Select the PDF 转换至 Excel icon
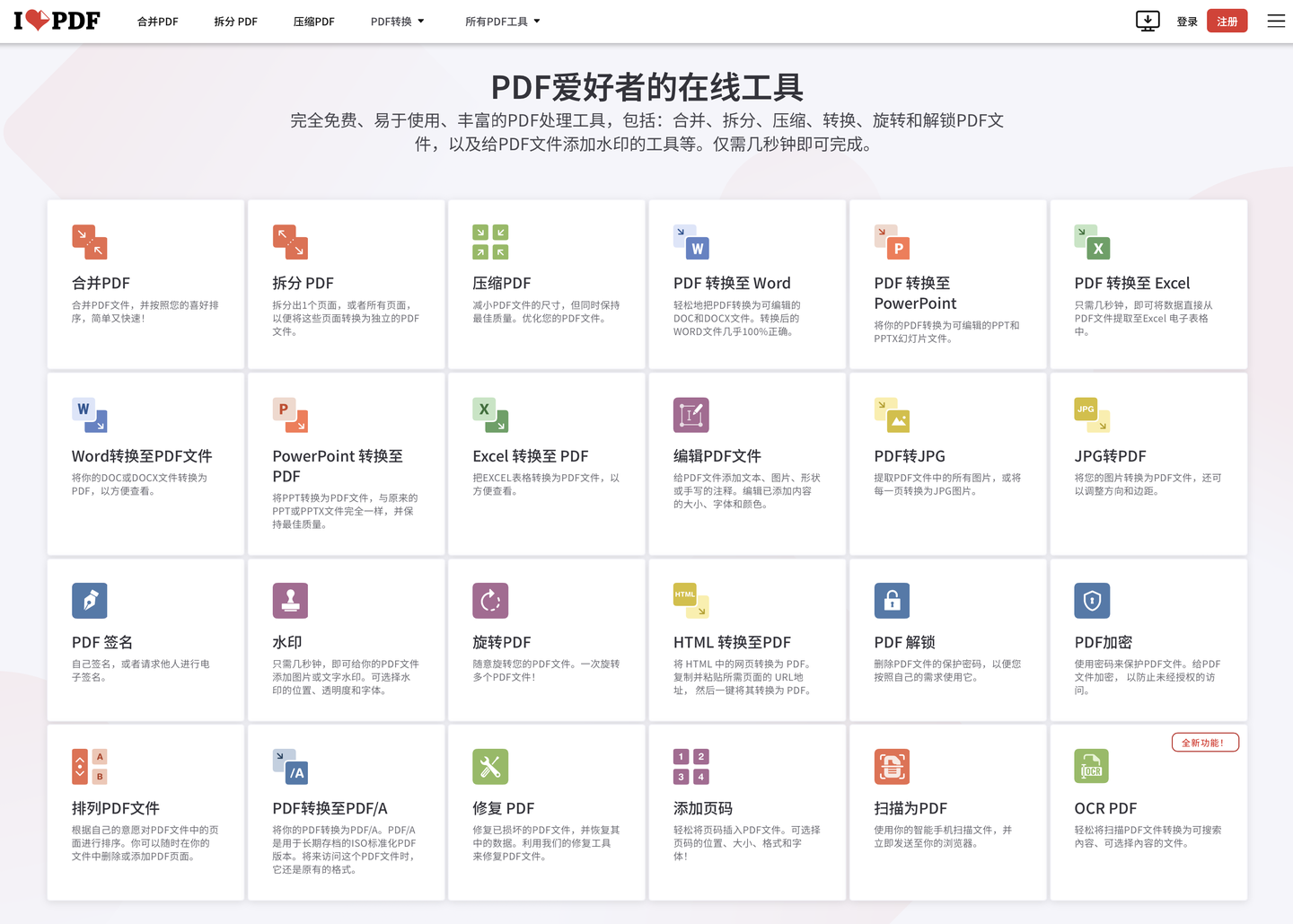Viewport: 1293px width, 924px height. [1092, 242]
